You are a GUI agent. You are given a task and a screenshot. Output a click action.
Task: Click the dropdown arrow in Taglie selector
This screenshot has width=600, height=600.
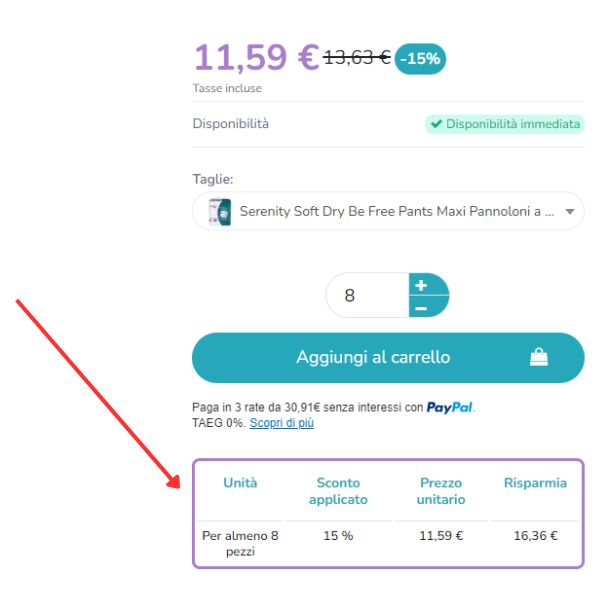569,212
